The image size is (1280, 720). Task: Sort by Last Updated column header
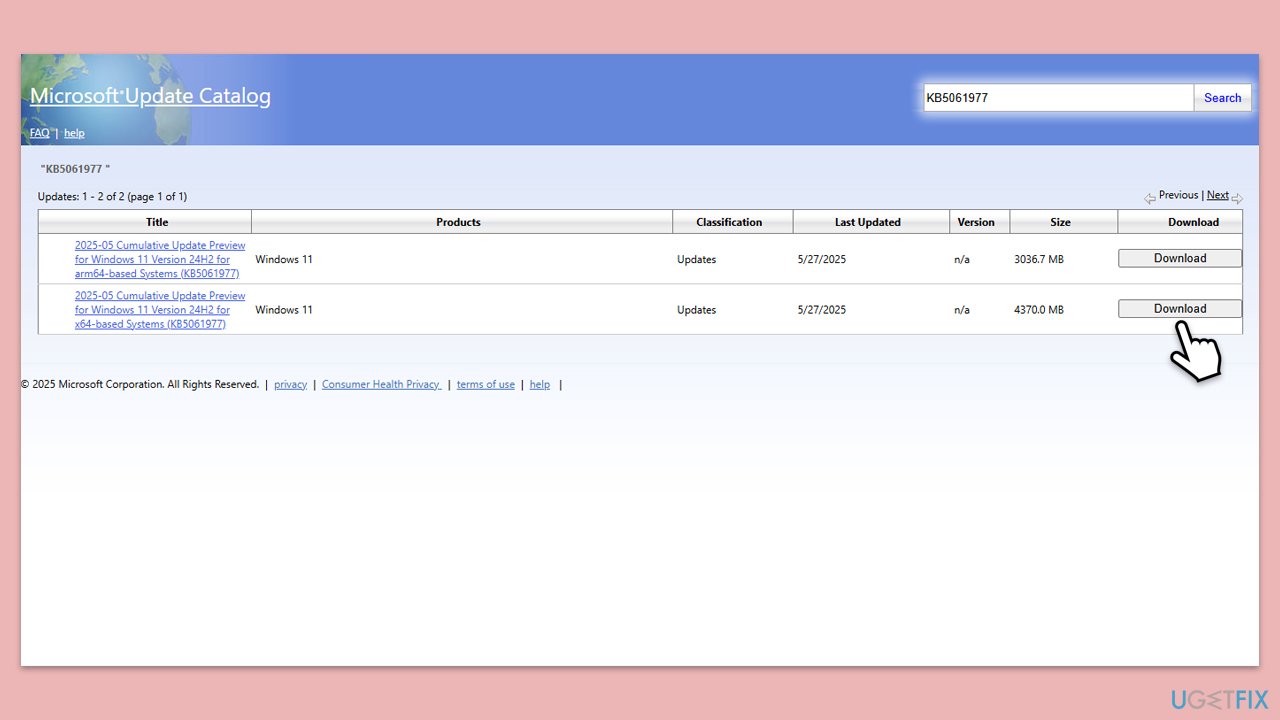point(867,222)
